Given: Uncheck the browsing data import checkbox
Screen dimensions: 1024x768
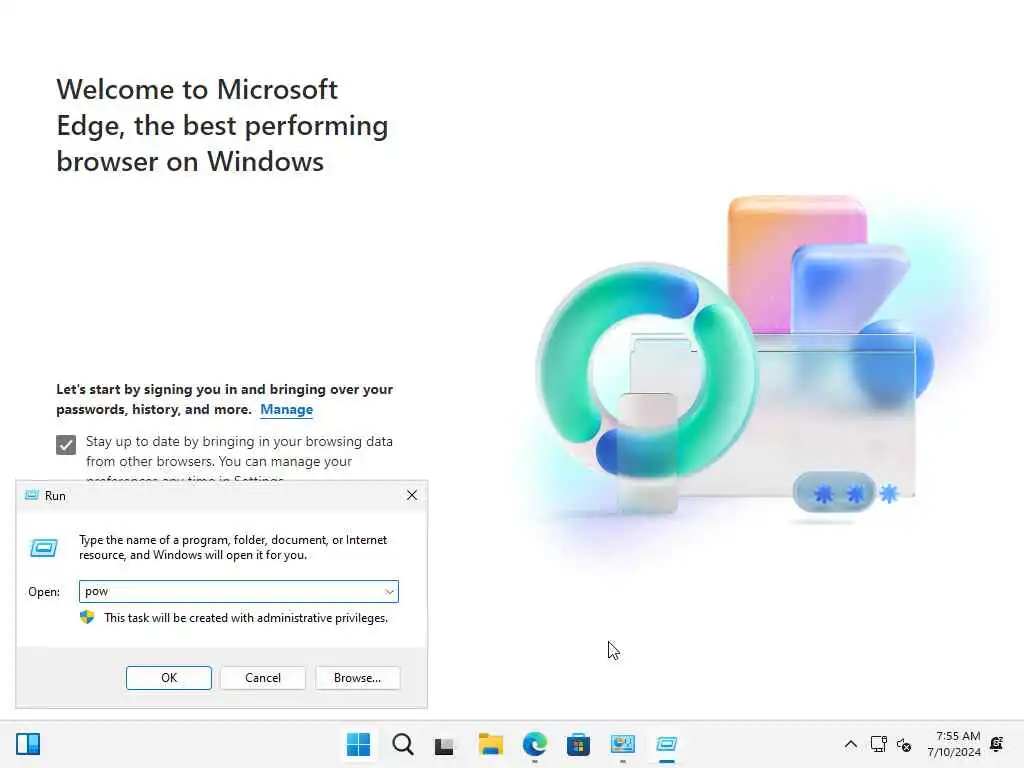Looking at the screenshot, I should click(x=66, y=445).
